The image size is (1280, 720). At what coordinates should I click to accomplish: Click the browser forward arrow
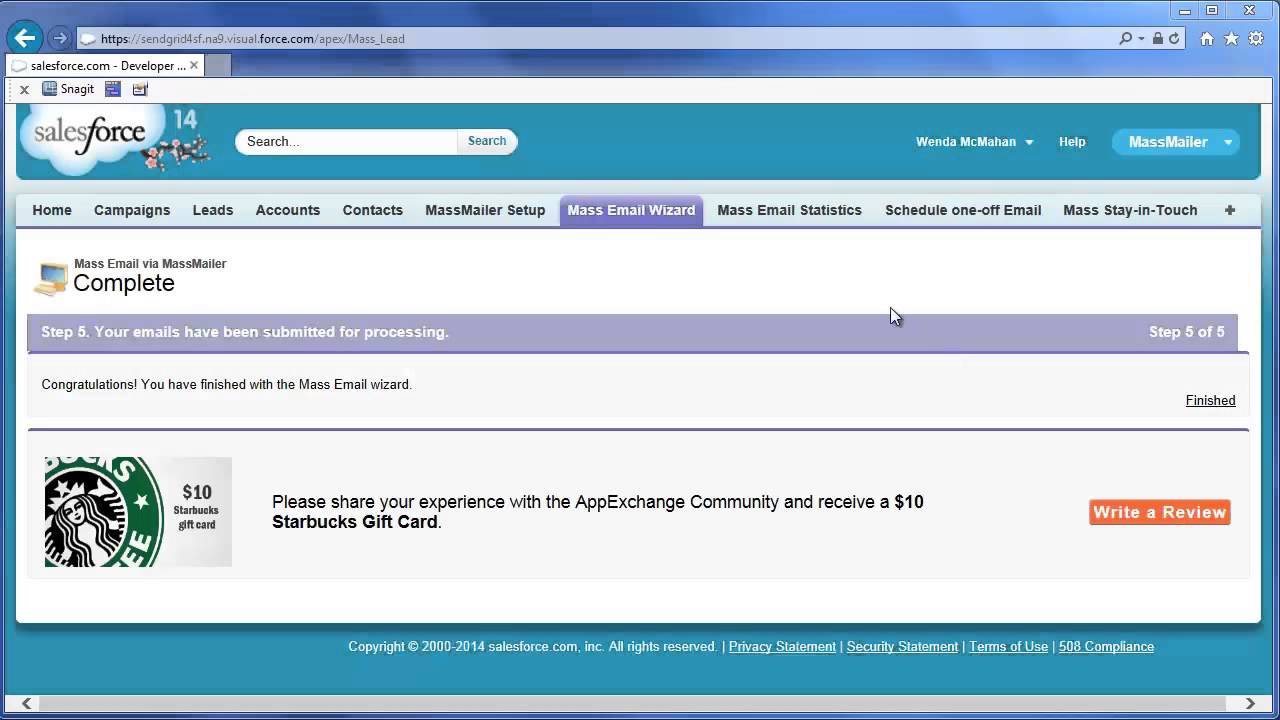[x=60, y=39]
